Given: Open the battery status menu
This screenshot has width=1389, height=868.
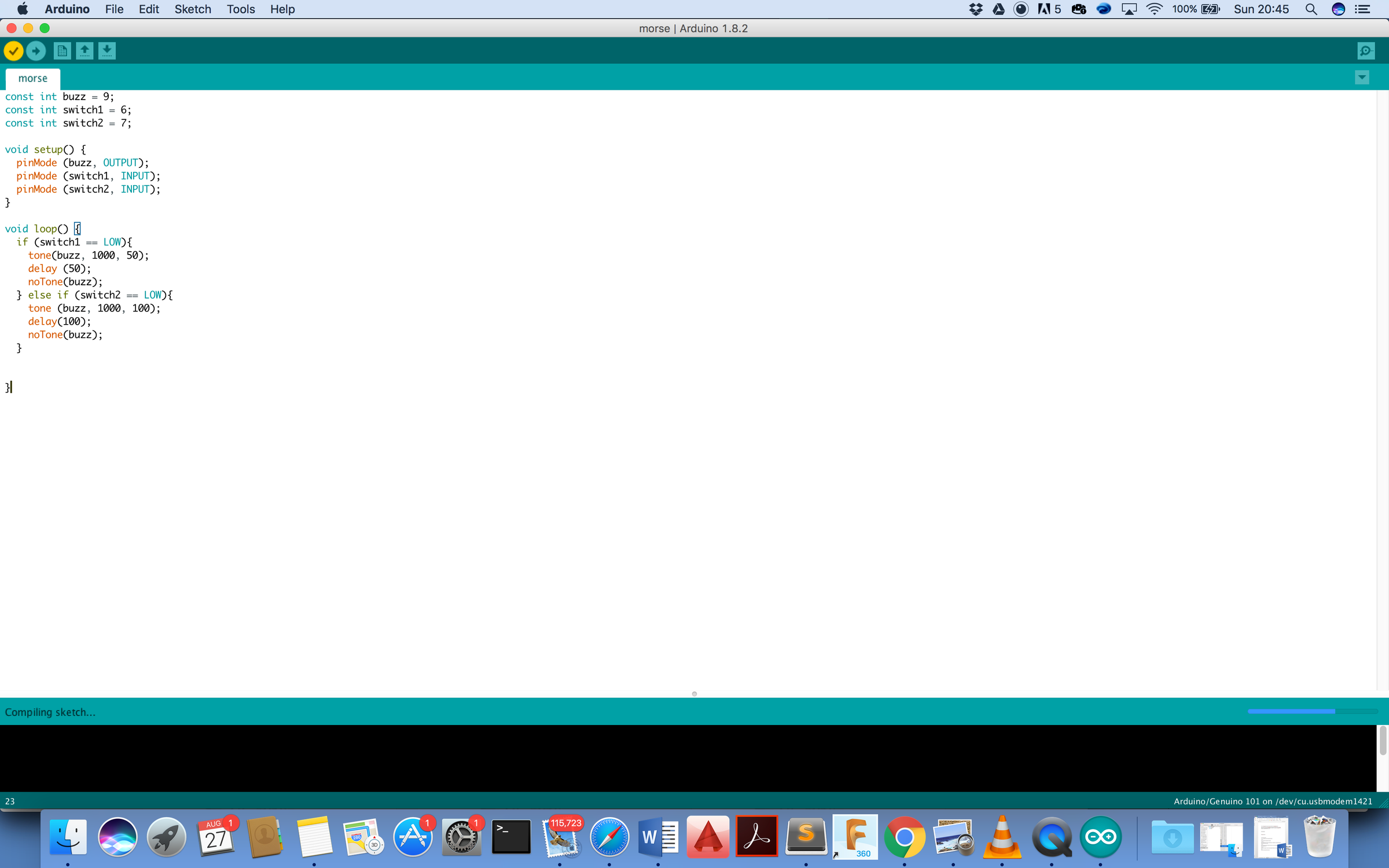Looking at the screenshot, I should [1211, 9].
